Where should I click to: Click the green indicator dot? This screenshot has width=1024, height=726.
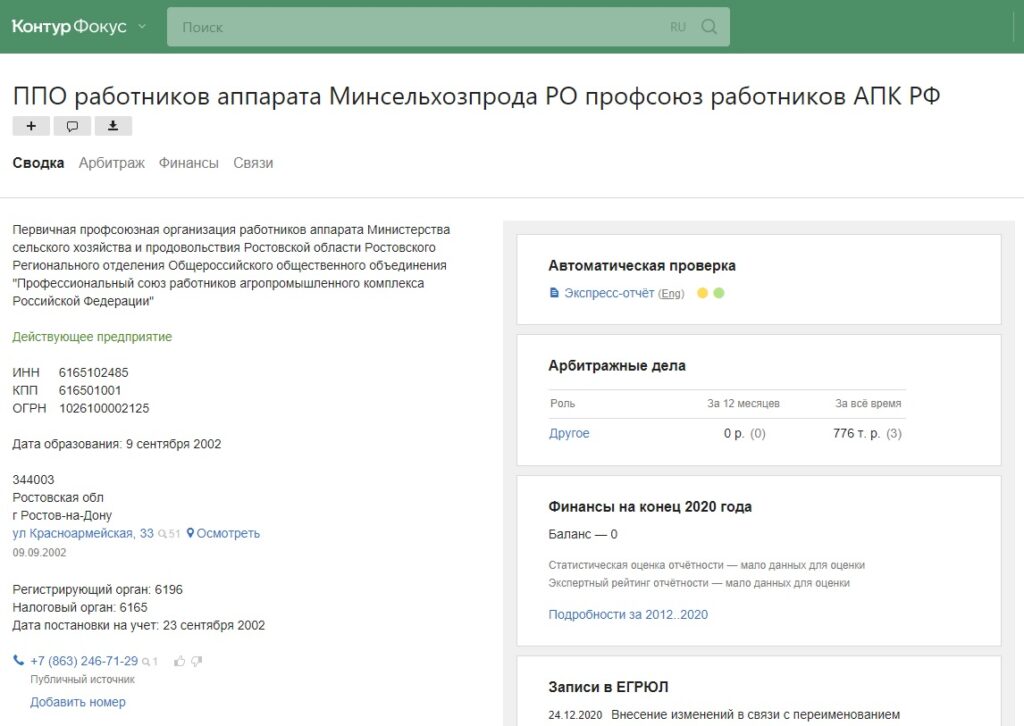tap(719, 293)
